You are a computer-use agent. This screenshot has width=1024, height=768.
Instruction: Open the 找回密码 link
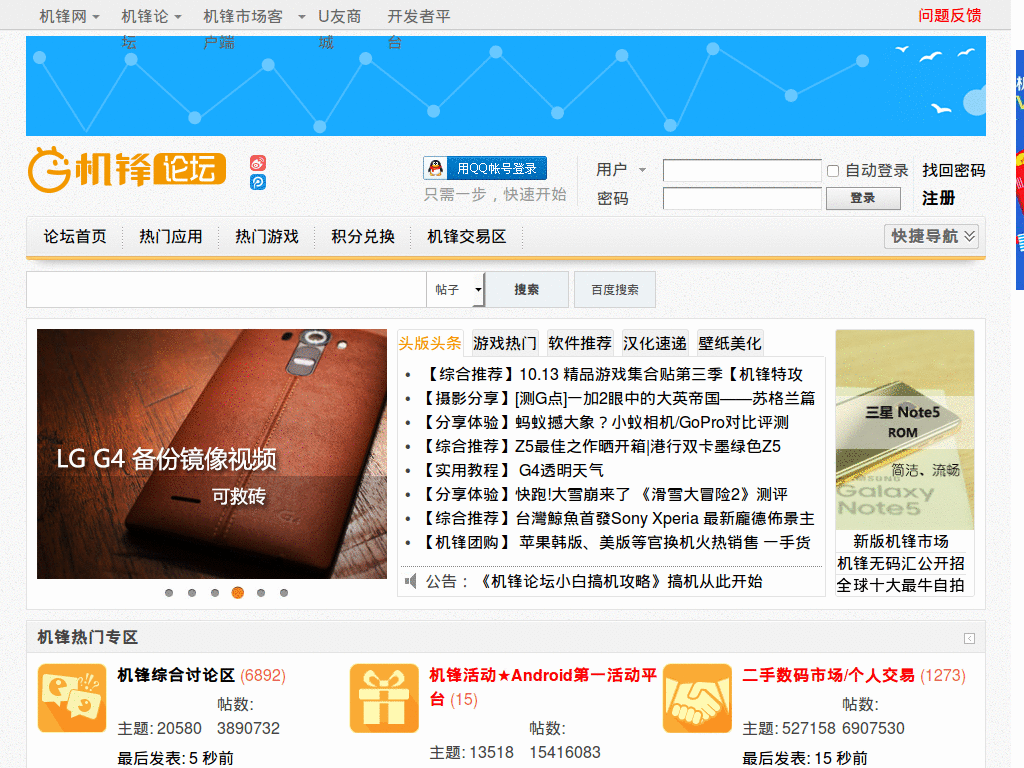(953, 170)
